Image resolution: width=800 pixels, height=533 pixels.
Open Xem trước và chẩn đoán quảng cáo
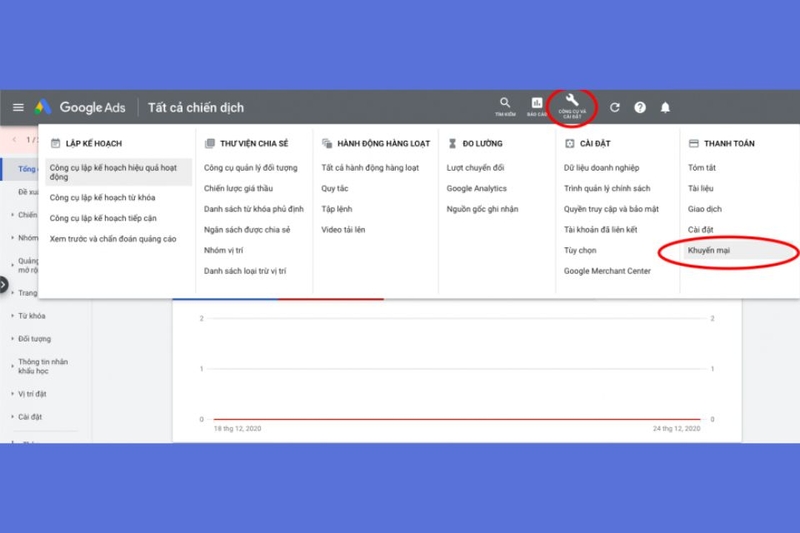(113, 239)
